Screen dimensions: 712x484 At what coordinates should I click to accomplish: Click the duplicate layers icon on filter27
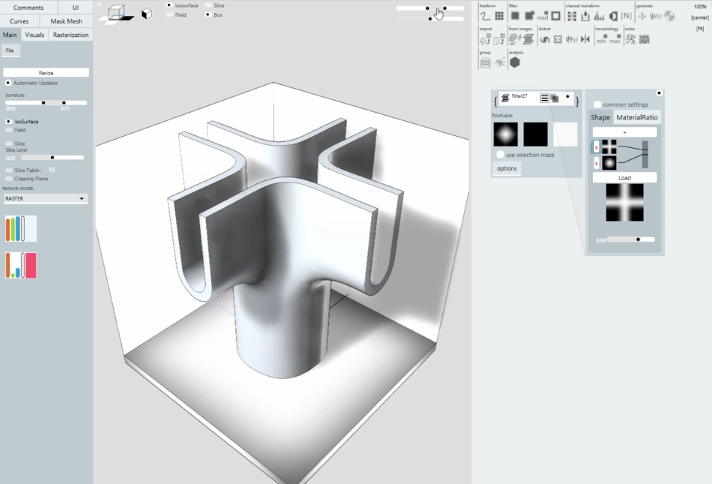tap(554, 98)
